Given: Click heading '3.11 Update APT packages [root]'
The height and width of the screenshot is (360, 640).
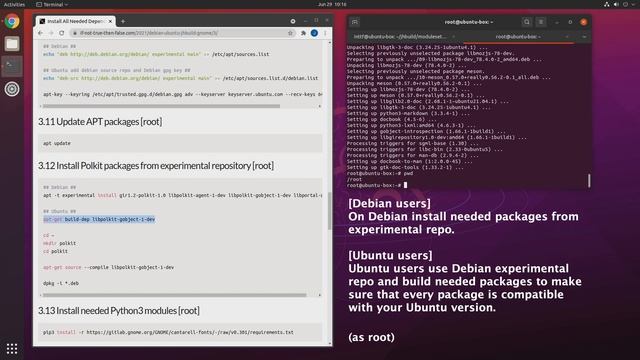Looking at the screenshot, I should pyautogui.click(x=100, y=122).
